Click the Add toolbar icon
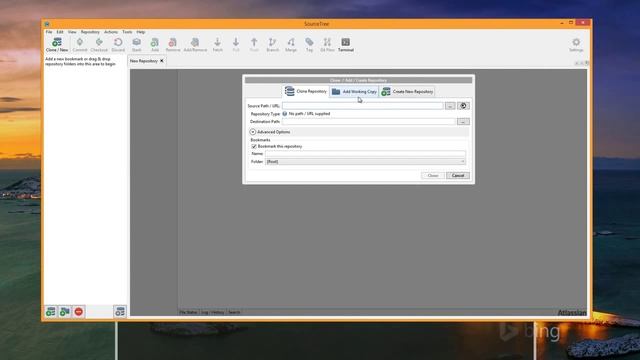 (x=155, y=44)
